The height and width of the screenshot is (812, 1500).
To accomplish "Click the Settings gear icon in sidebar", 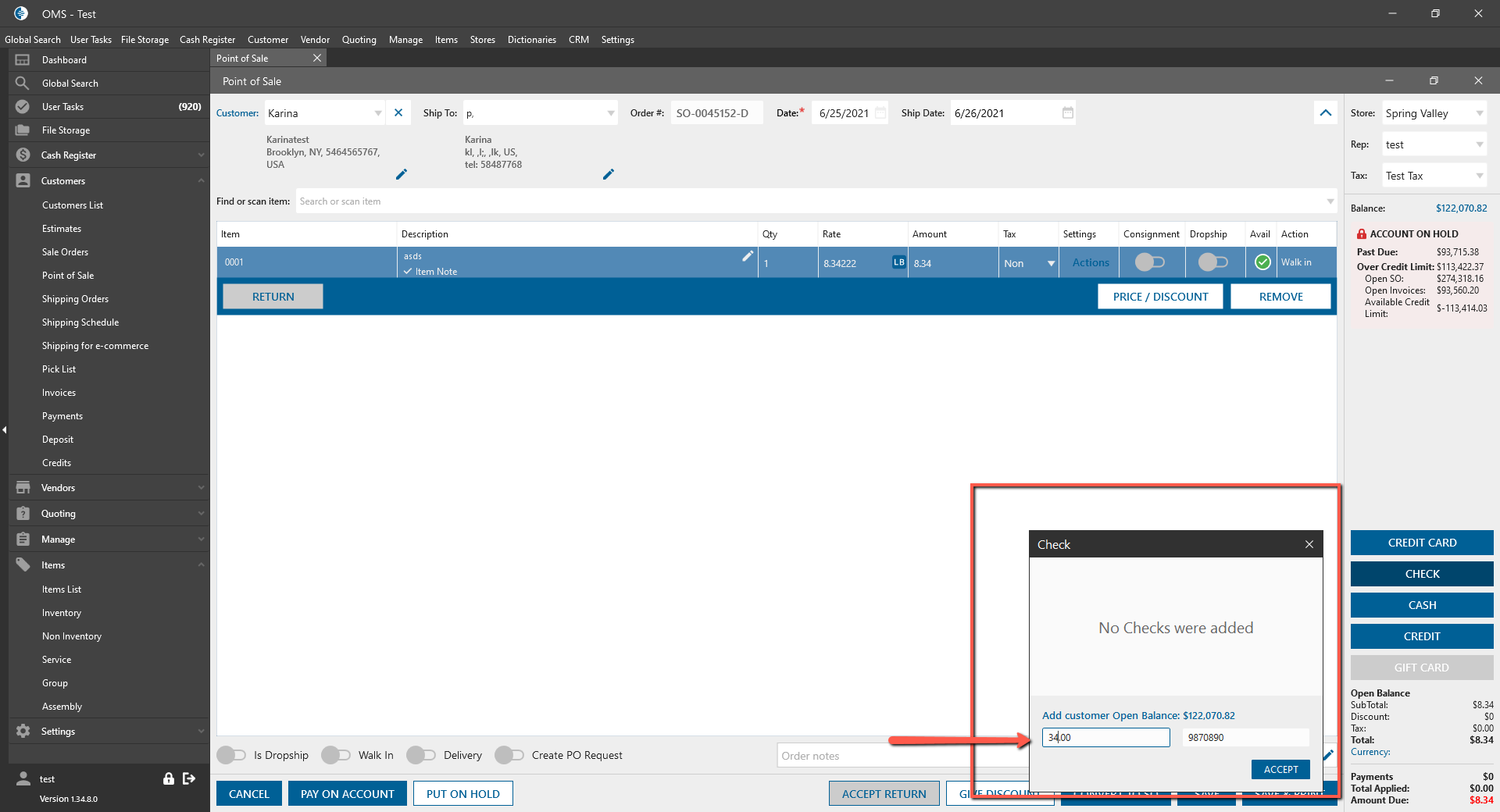I will [23, 731].
